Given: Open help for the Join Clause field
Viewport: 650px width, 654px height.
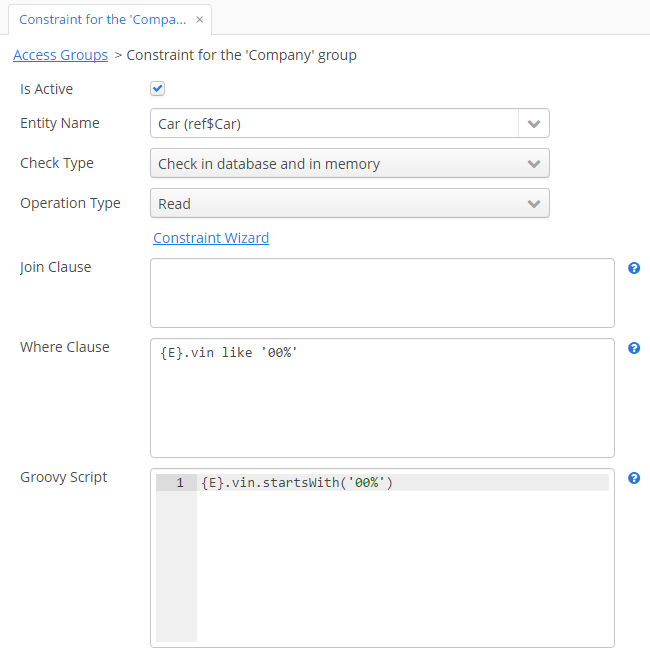Looking at the screenshot, I should (634, 268).
